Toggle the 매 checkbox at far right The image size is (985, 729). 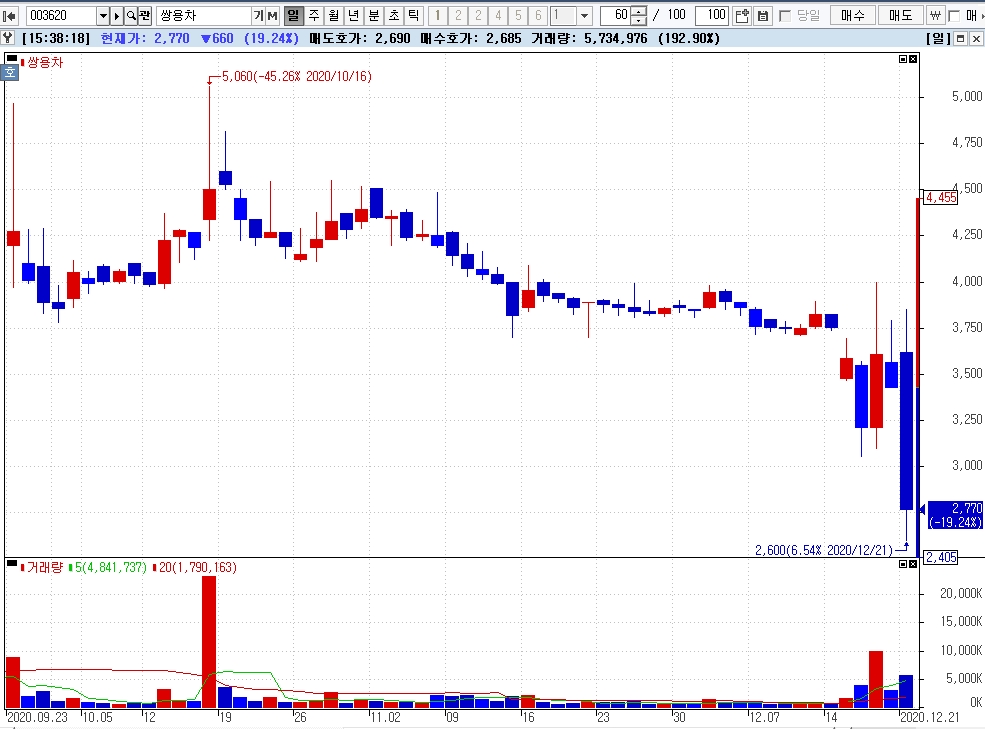[x=954, y=16]
